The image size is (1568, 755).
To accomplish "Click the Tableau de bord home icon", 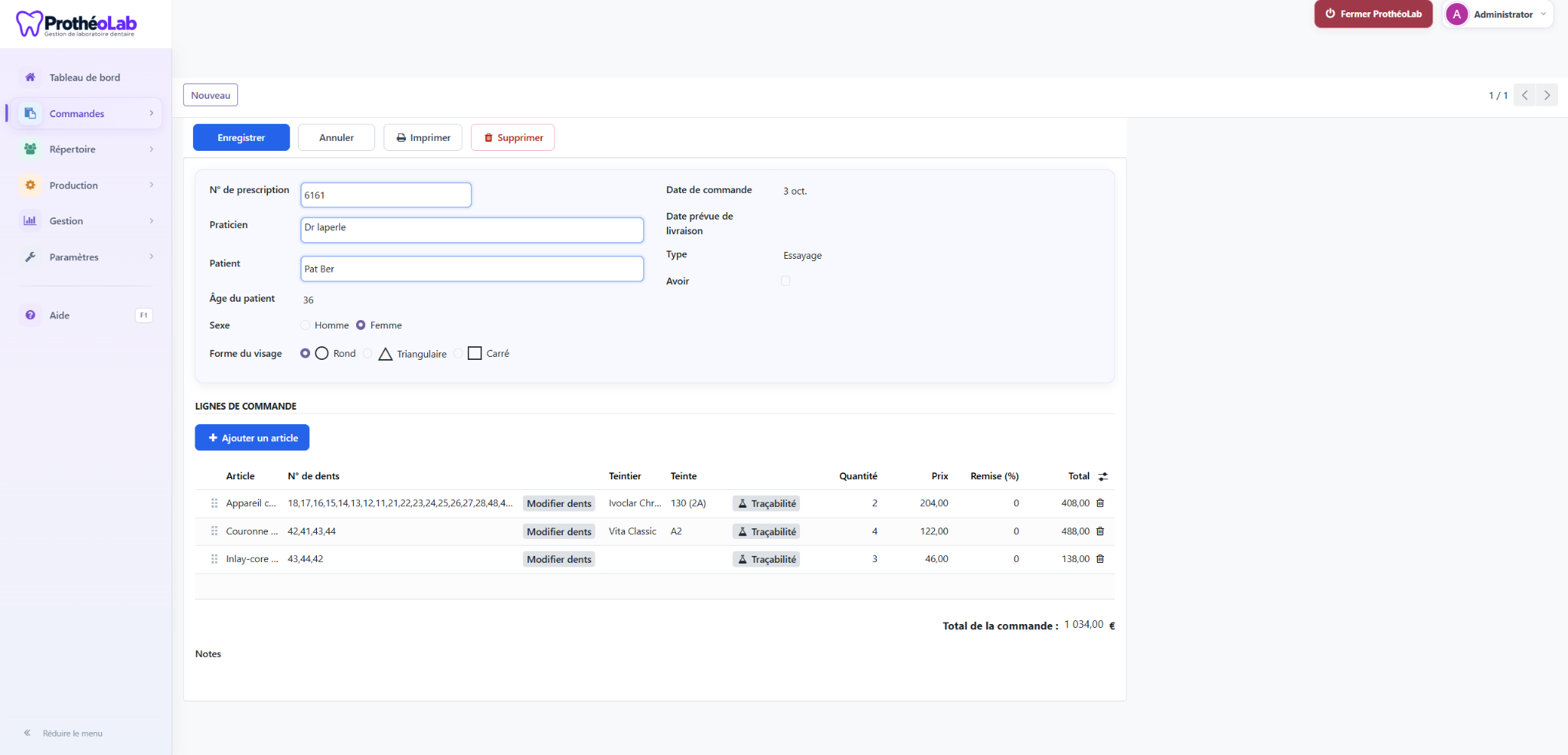I will pos(30,77).
